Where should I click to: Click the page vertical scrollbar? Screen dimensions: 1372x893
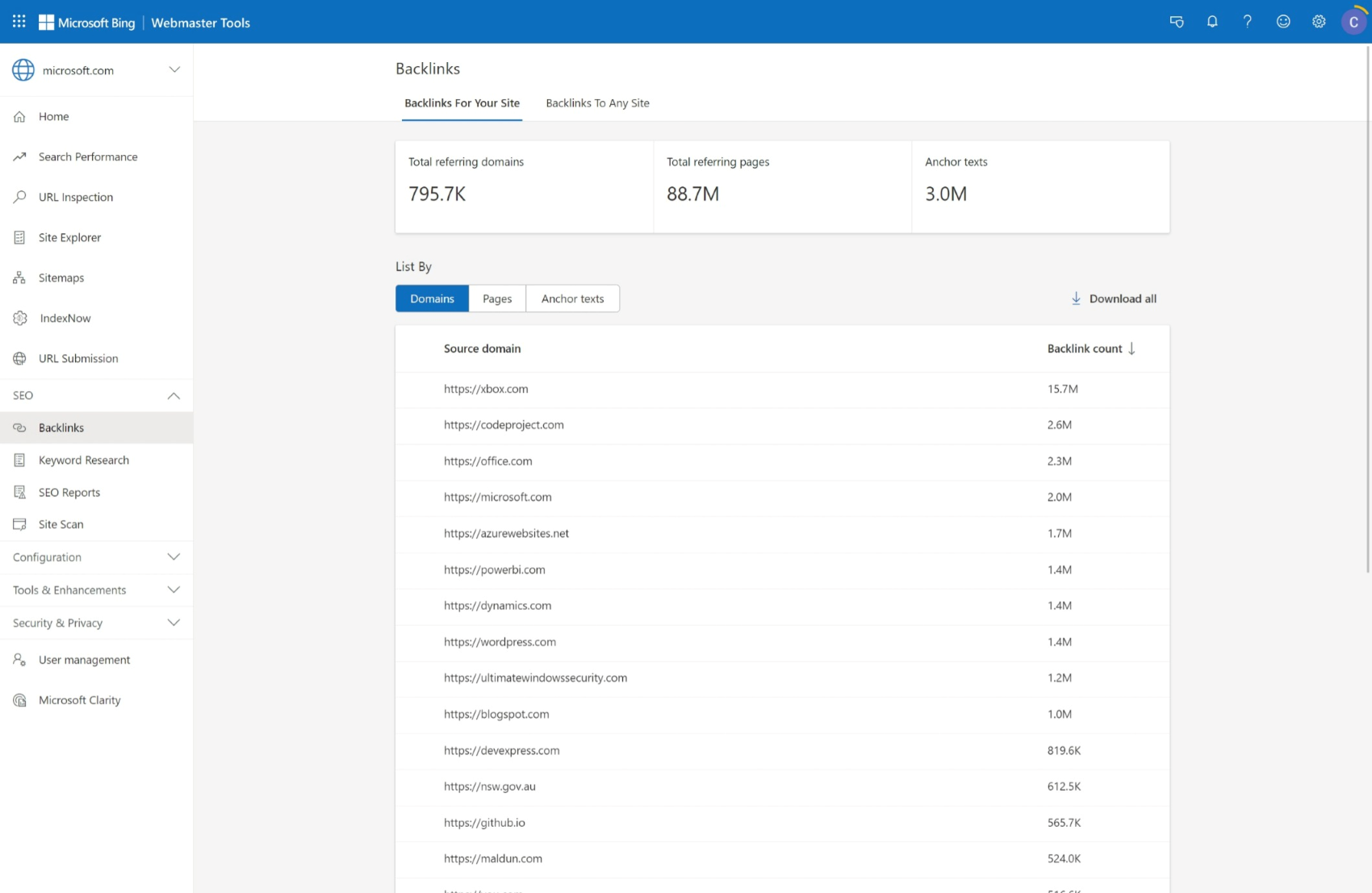(x=1367, y=307)
